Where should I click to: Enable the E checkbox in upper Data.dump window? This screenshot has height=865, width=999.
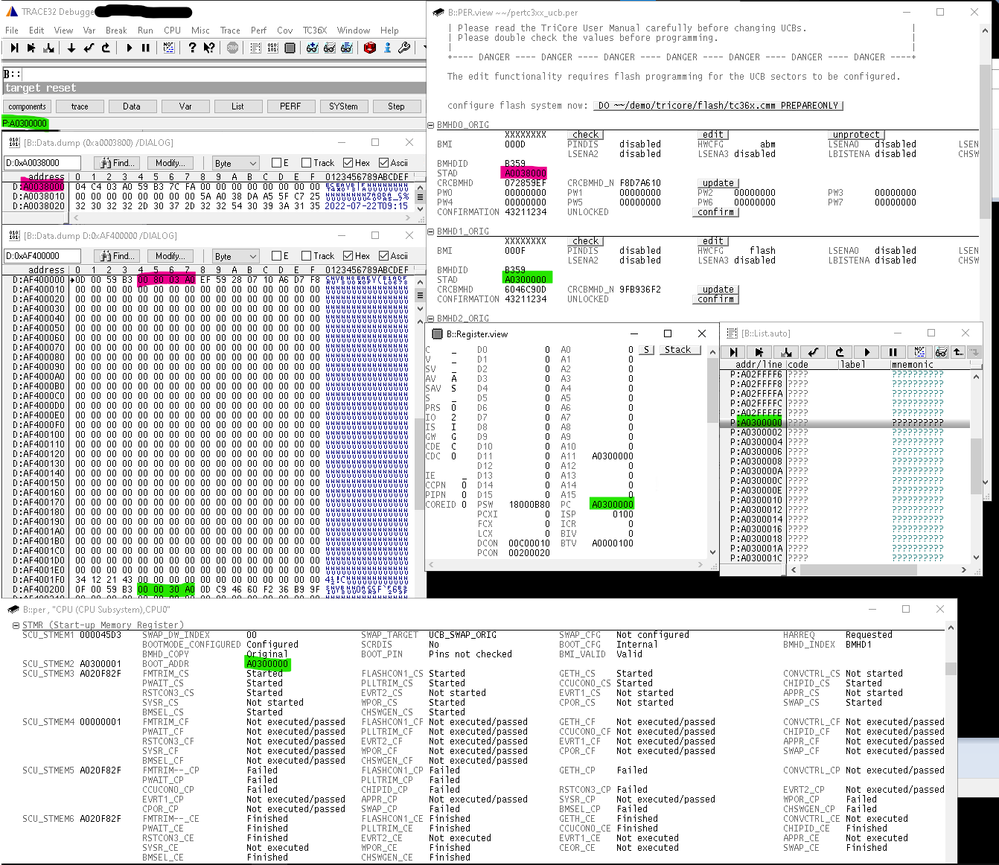[277, 163]
